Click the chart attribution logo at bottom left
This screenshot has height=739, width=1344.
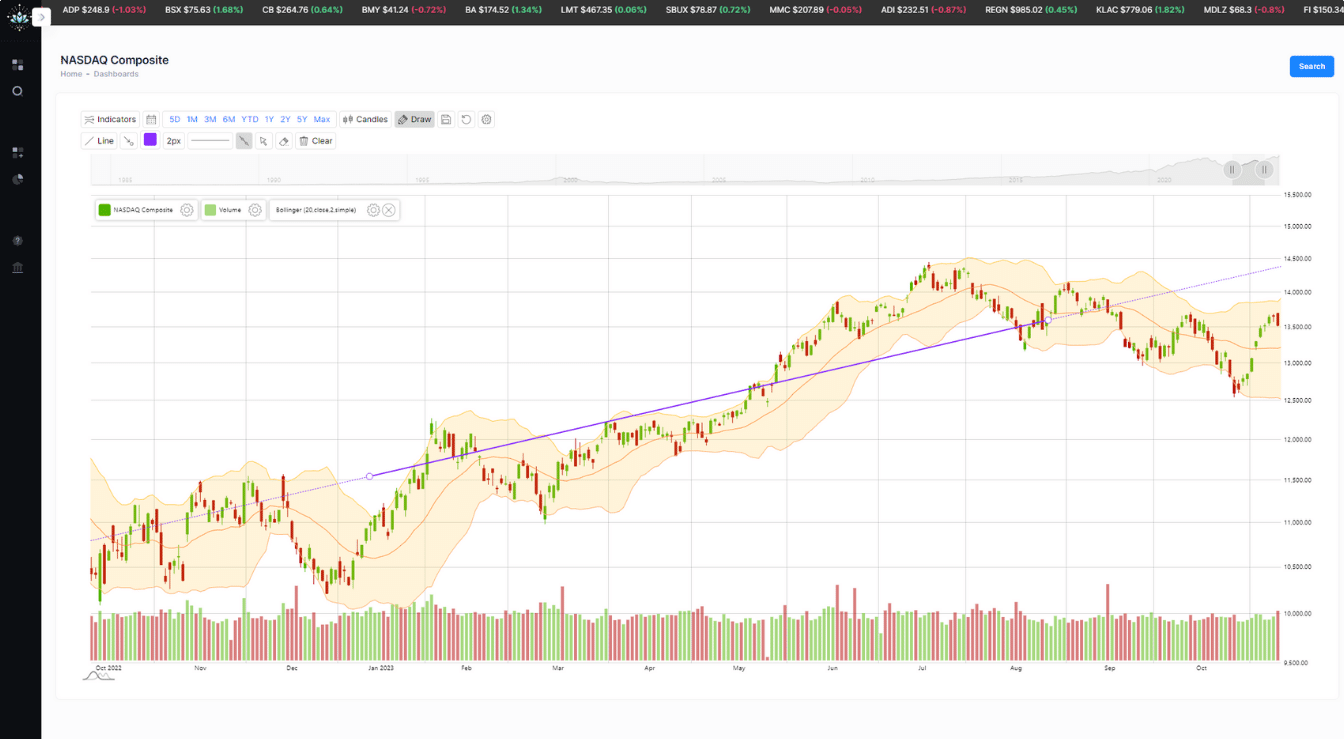point(98,676)
